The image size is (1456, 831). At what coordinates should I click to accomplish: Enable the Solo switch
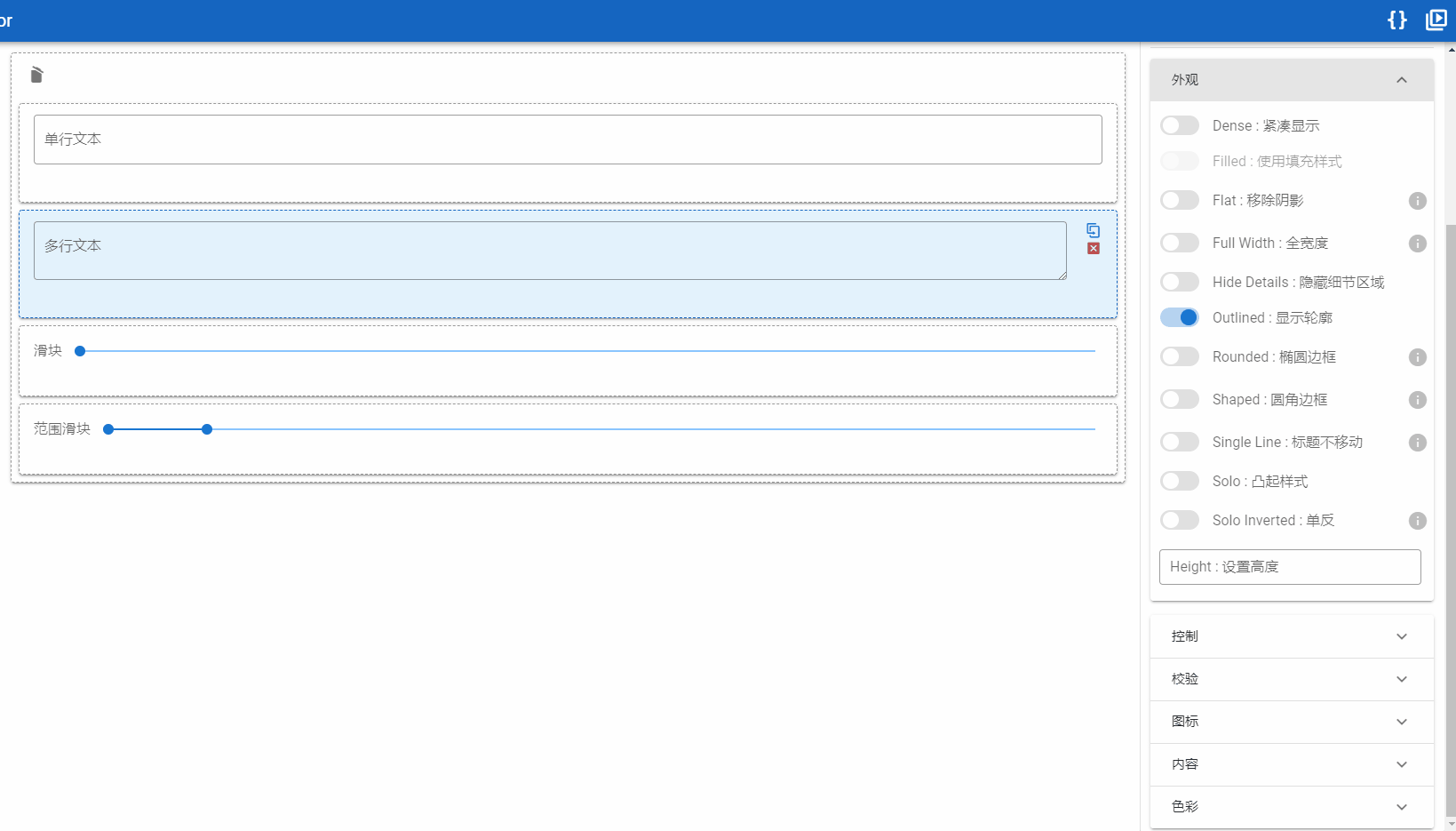(x=1180, y=481)
